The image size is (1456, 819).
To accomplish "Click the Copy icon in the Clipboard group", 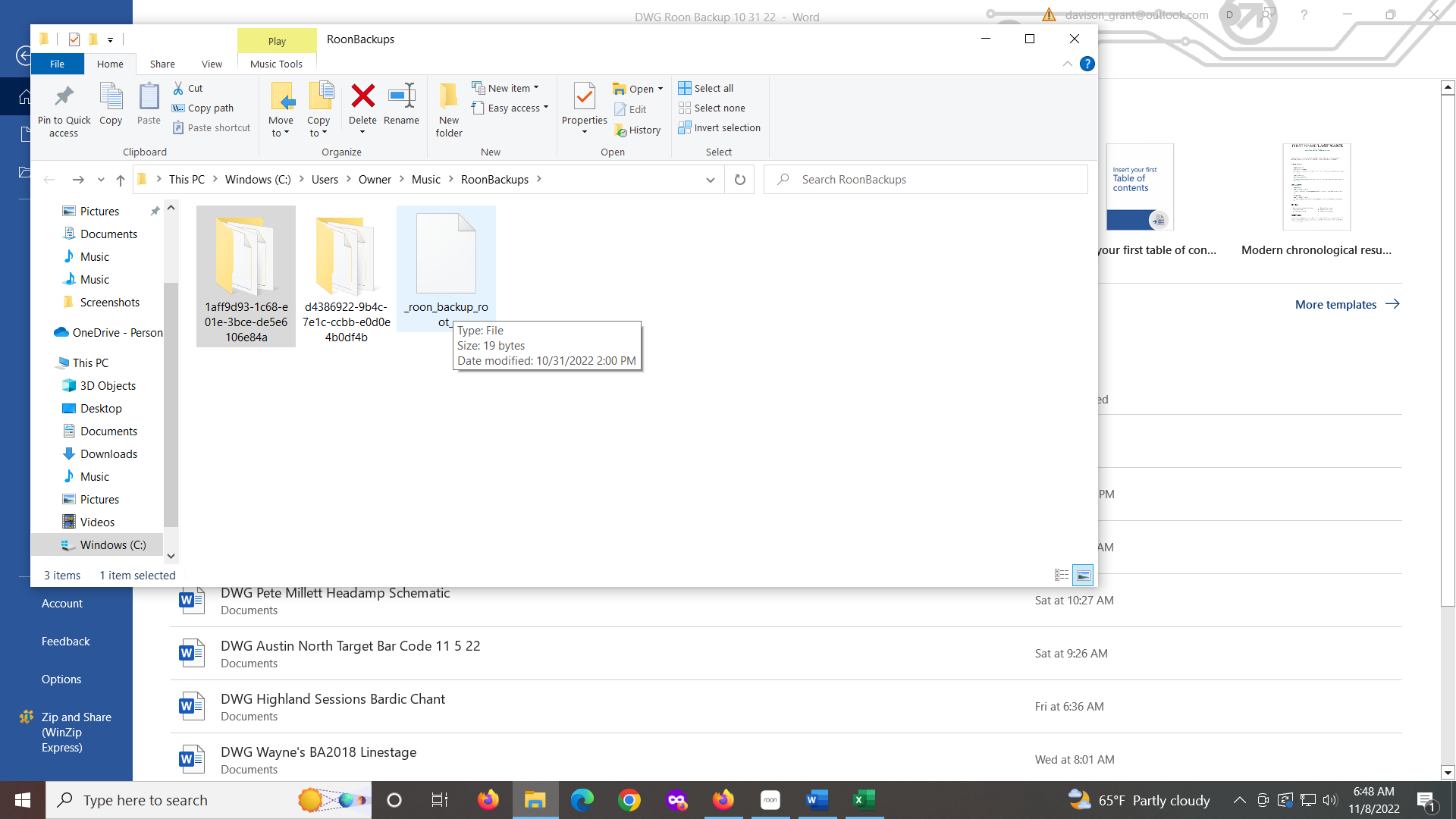I will pyautogui.click(x=111, y=96).
